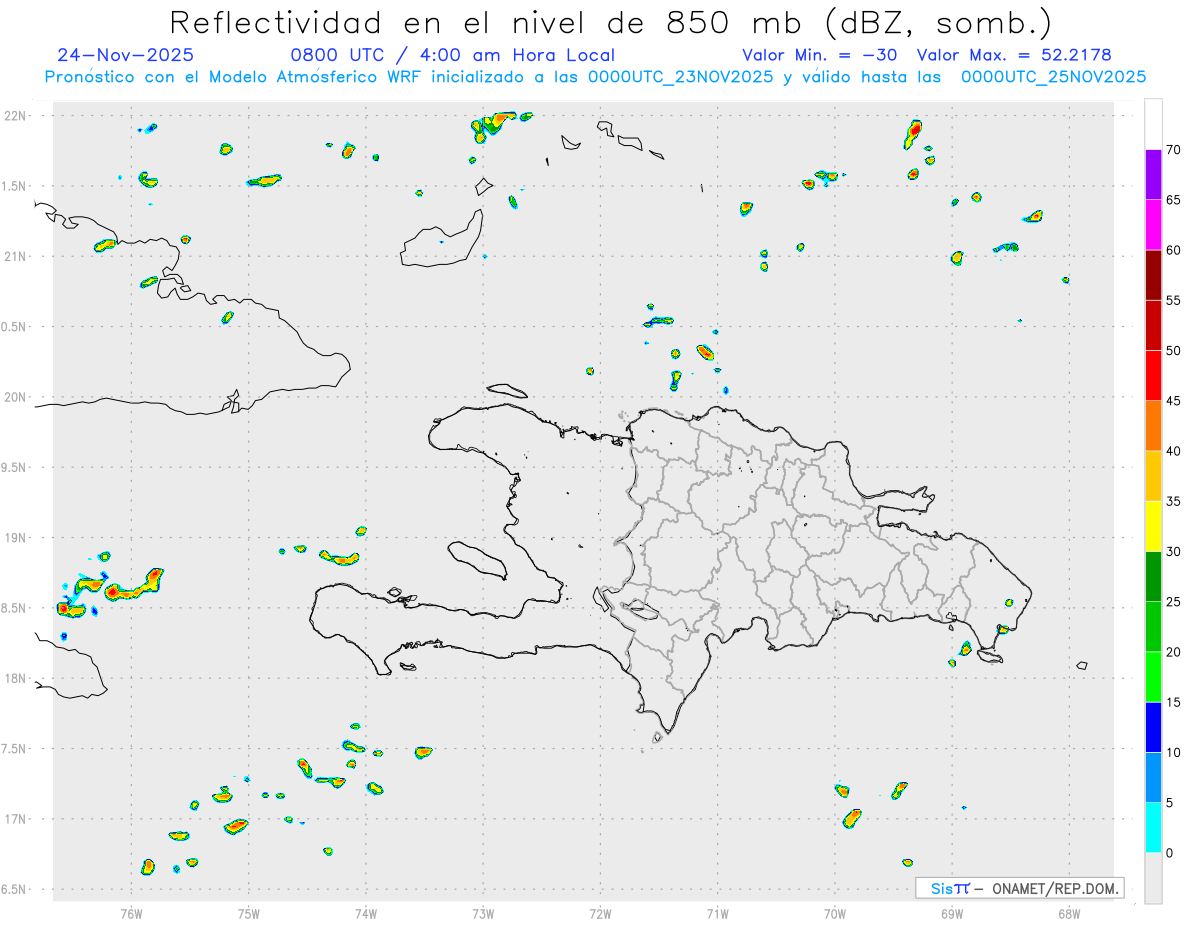
Task: Click the "20N" latitude label
Action: pos(17,397)
